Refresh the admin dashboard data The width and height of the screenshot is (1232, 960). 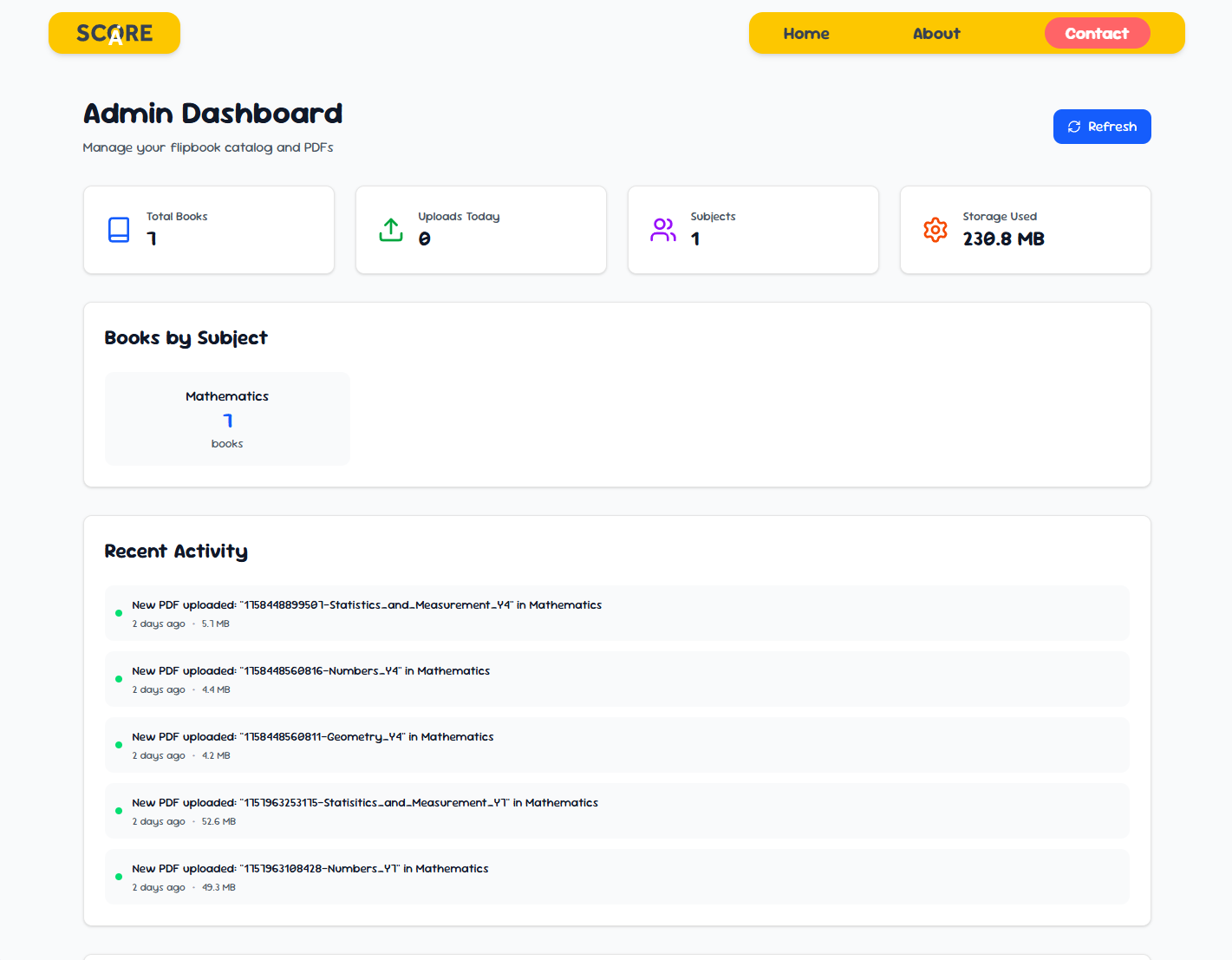1102,127
